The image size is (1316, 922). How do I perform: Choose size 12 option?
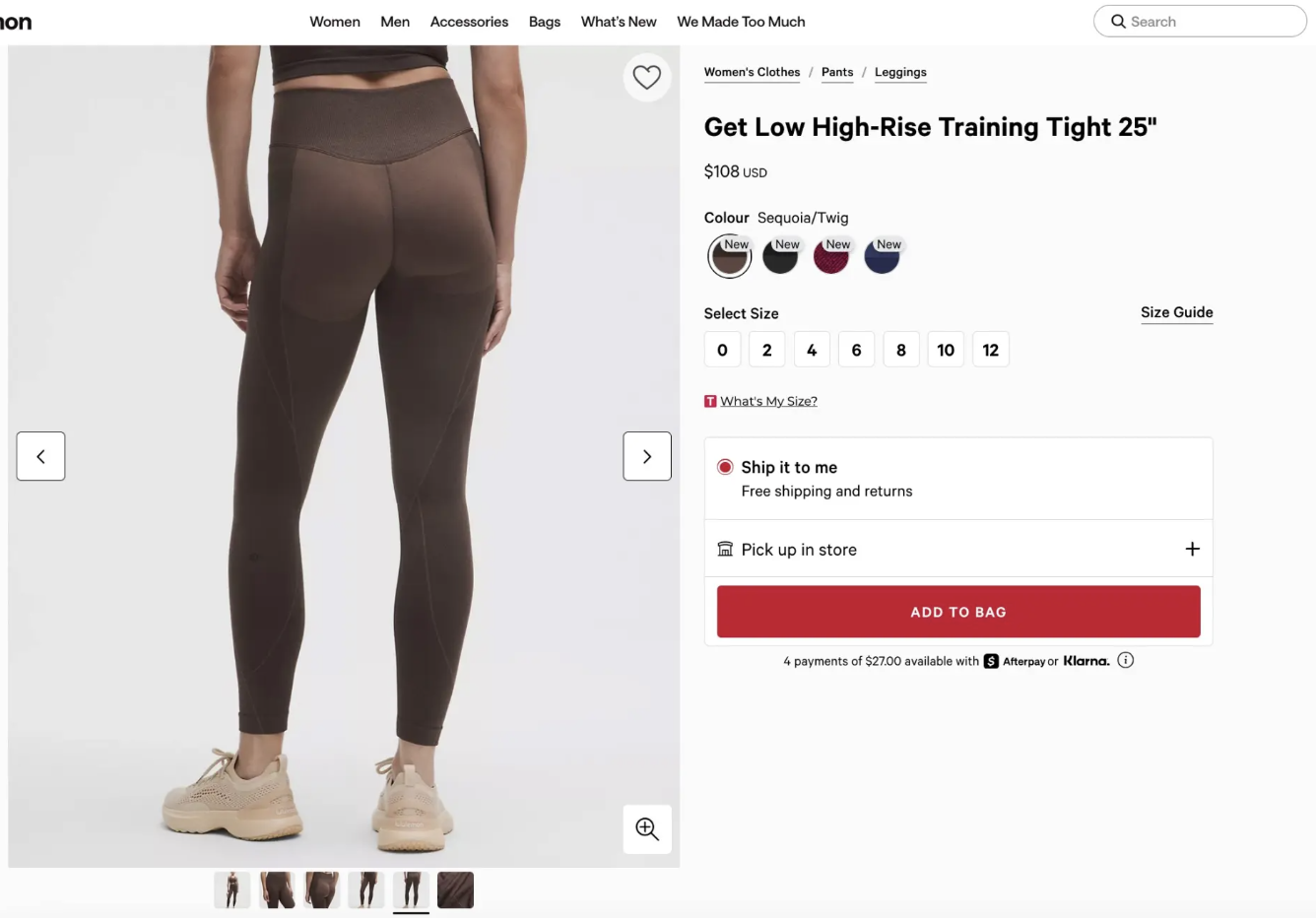[x=991, y=350]
